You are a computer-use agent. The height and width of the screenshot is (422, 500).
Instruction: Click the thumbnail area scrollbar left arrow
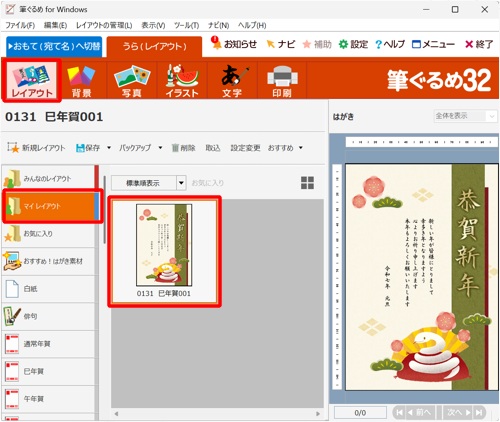point(116,414)
